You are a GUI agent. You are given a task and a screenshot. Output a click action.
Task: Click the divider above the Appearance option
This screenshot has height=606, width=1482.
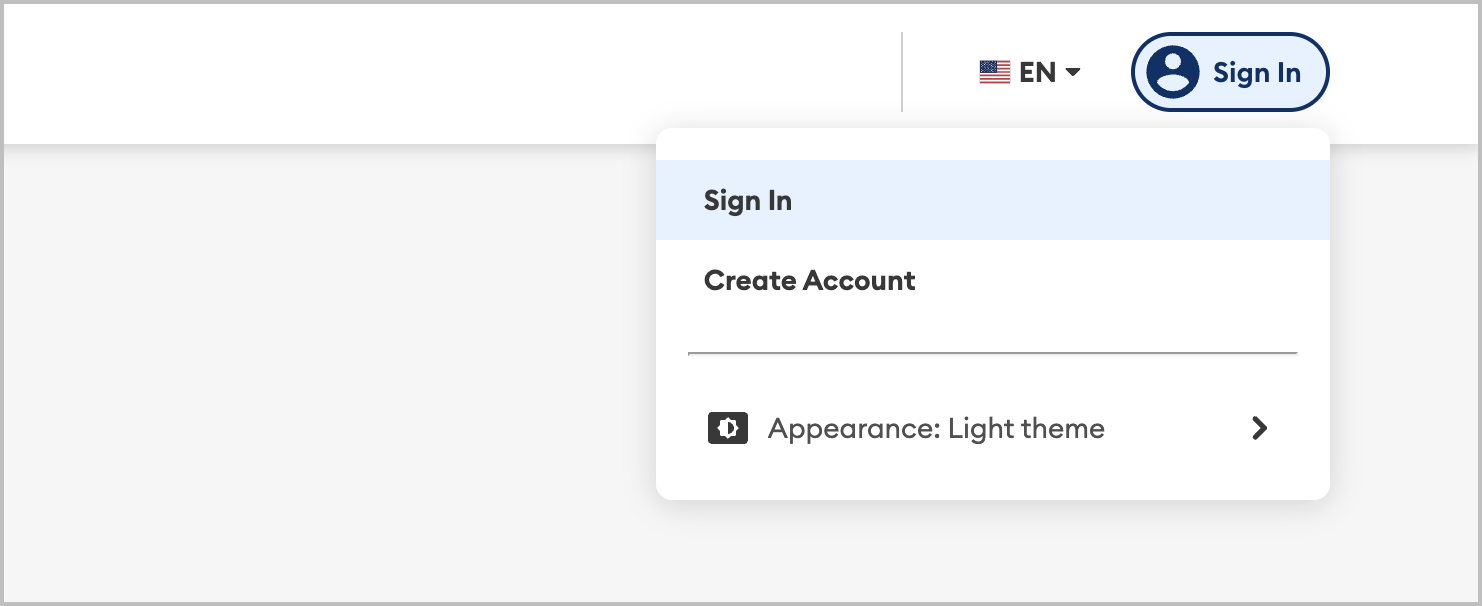(993, 353)
